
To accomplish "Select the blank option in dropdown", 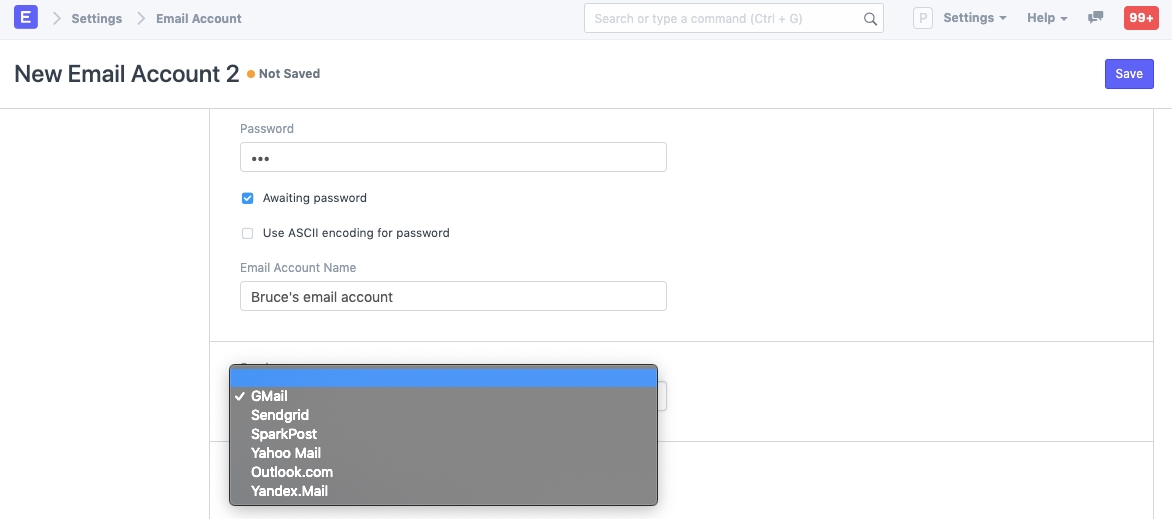I will pos(443,378).
